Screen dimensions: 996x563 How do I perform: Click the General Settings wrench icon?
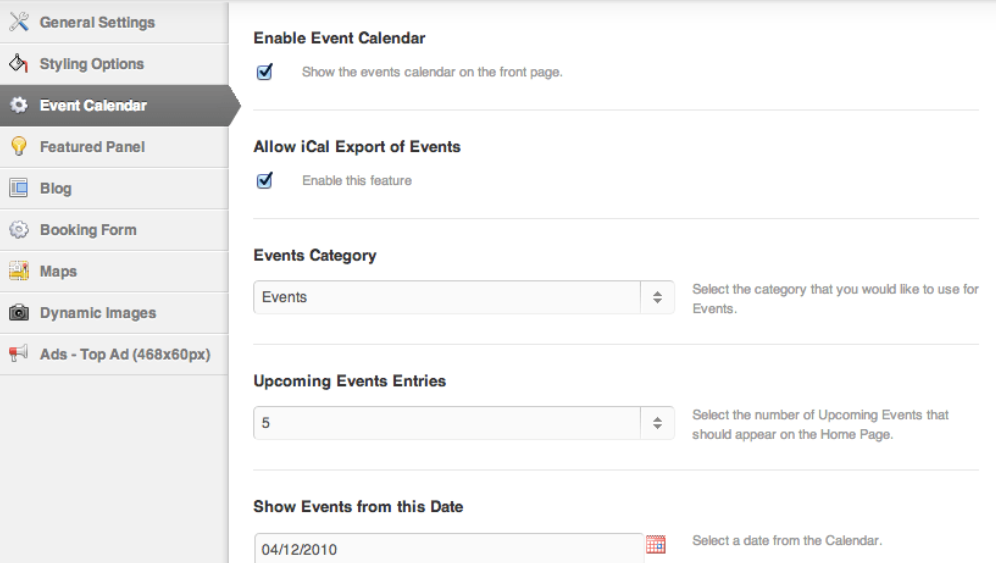(19, 22)
